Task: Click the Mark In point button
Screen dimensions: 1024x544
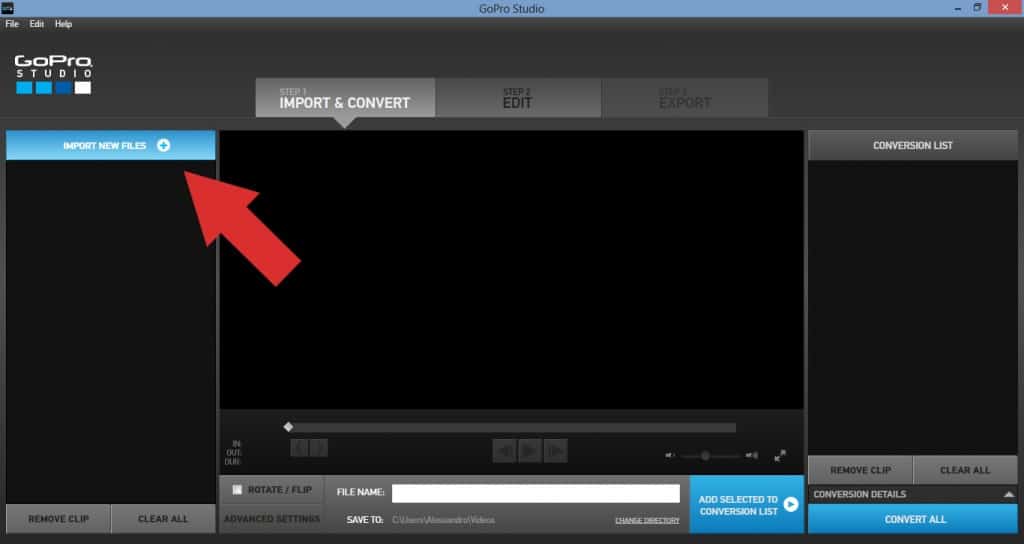Action: point(300,448)
